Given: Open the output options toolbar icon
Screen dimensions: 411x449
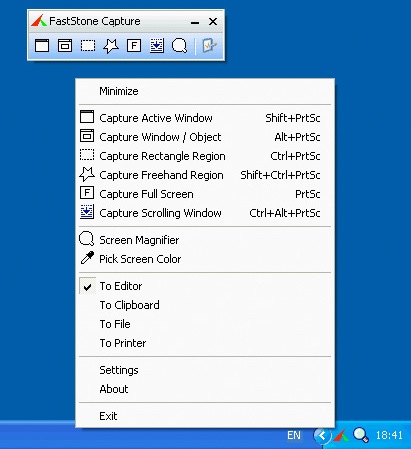Looking at the screenshot, I should coord(209,46).
